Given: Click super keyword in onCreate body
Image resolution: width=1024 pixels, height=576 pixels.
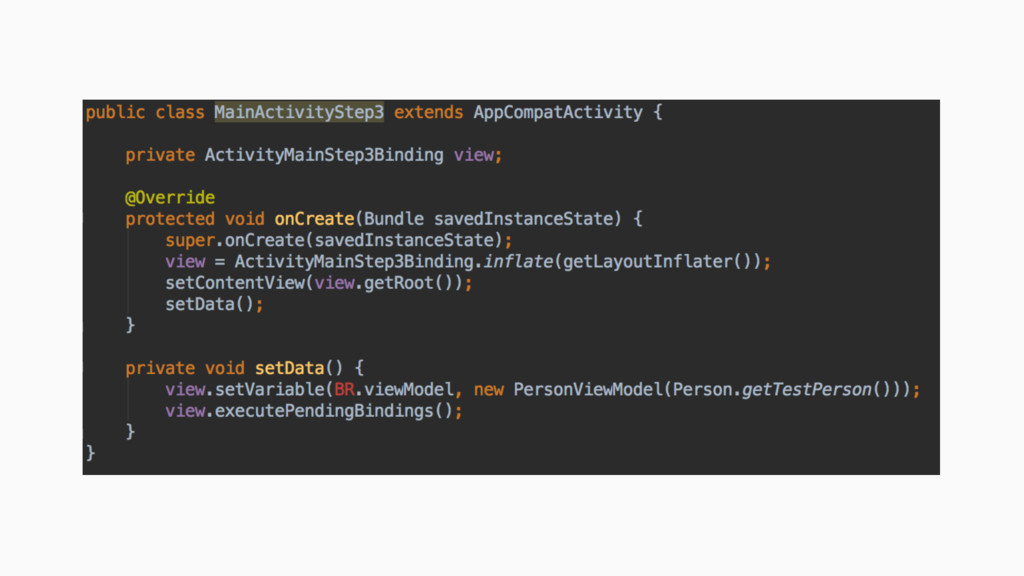Looking at the screenshot, I should click(190, 240).
